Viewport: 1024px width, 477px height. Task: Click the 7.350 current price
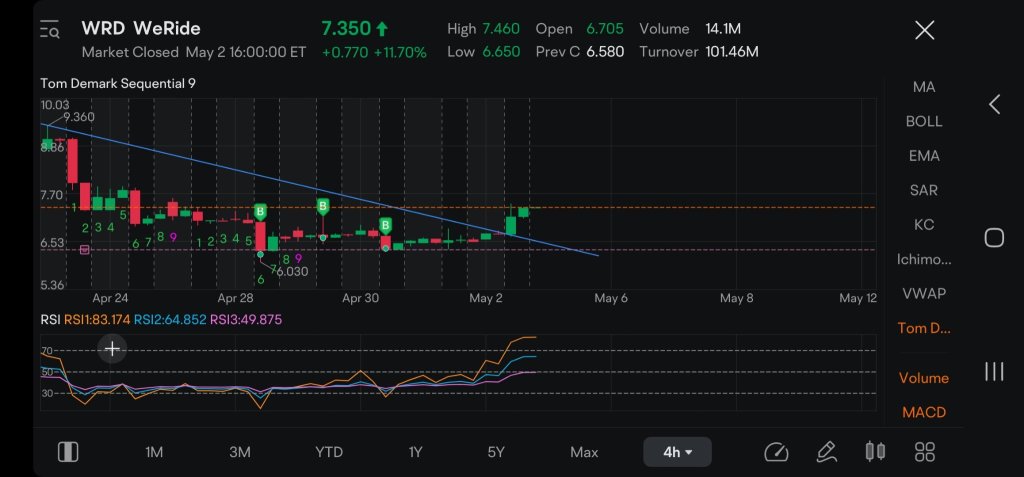pos(345,29)
